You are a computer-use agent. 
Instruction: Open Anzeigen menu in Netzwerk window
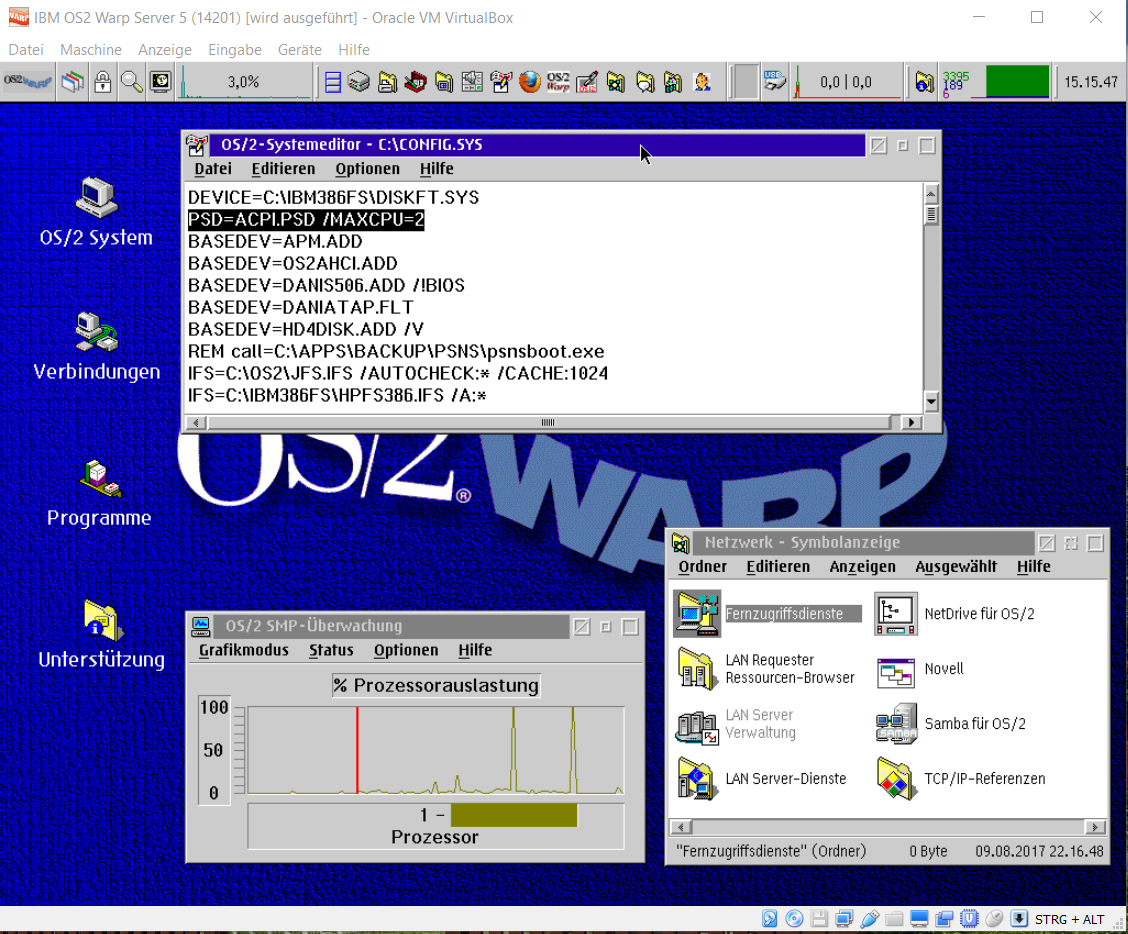tap(863, 566)
